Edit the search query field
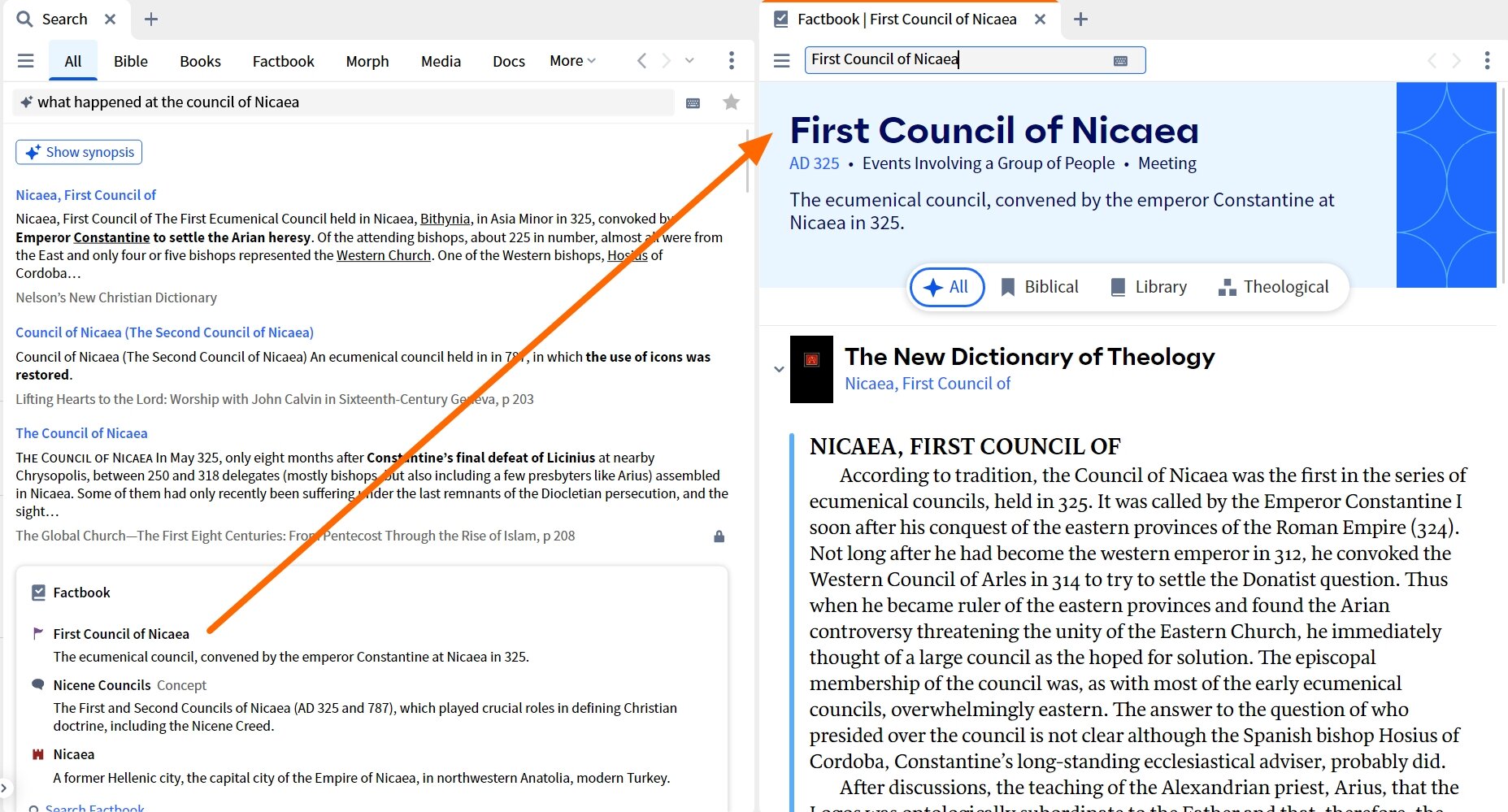1508x812 pixels. pyautogui.click(x=344, y=102)
